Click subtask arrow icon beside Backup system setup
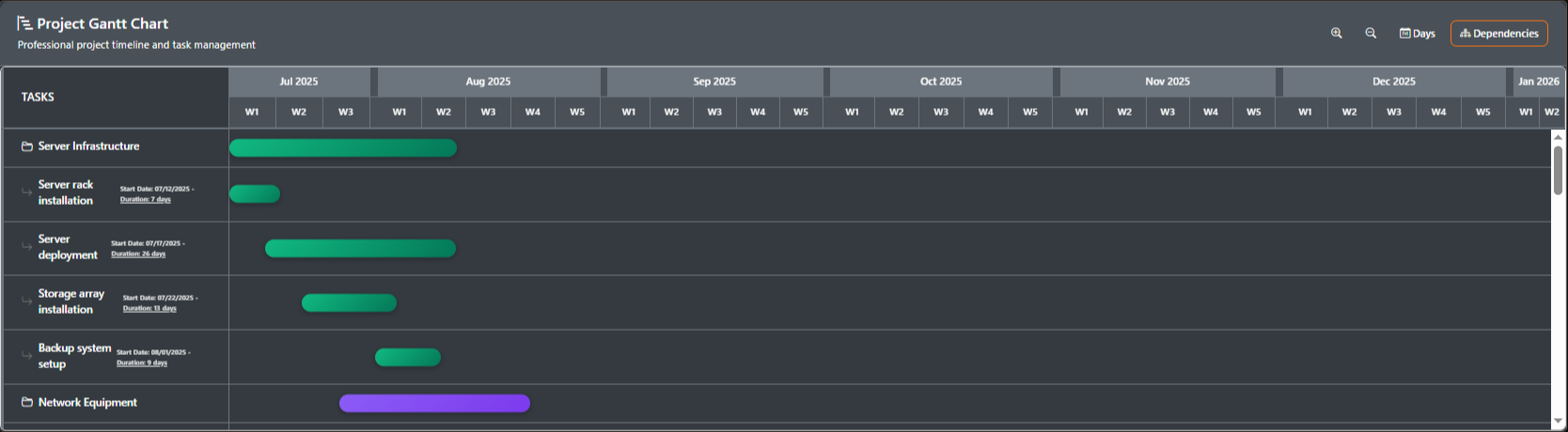The image size is (1568, 432). pos(27,356)
